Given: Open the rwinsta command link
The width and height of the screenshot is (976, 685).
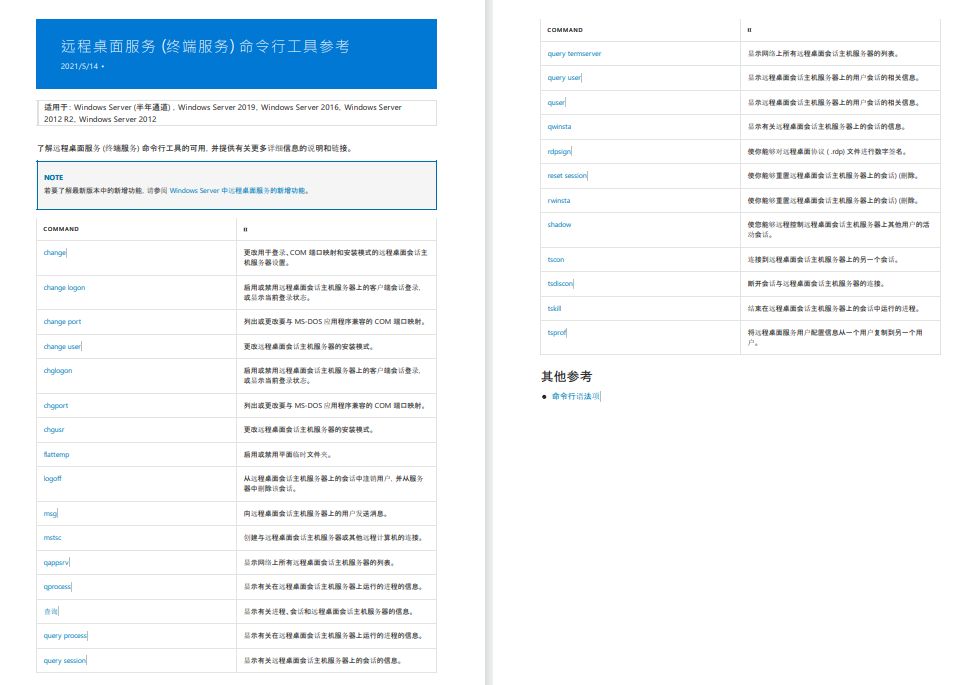Looking at the screenshot, I should [x=559, y=201].
